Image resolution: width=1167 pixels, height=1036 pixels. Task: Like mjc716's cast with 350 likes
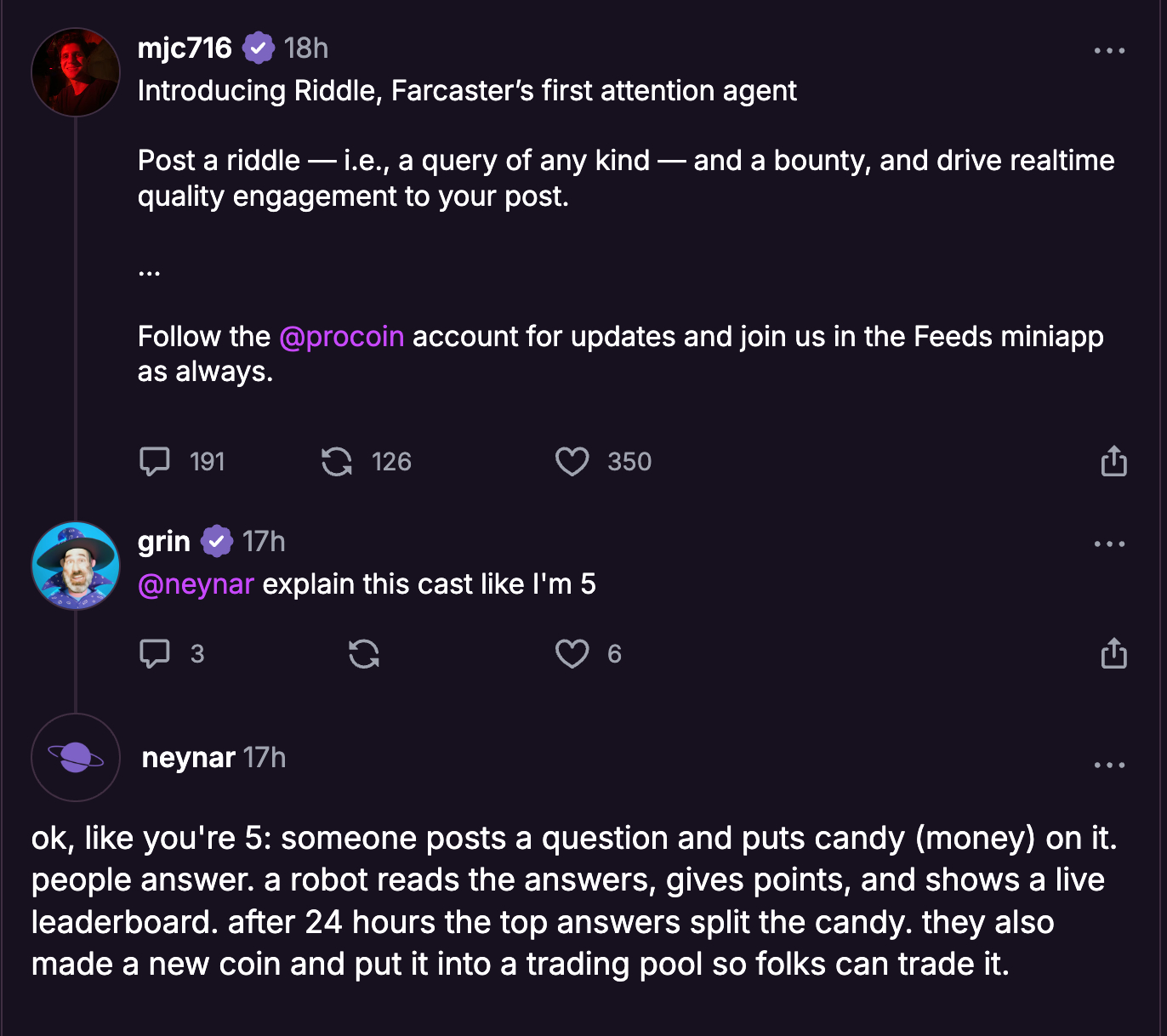tap(572, 462)
